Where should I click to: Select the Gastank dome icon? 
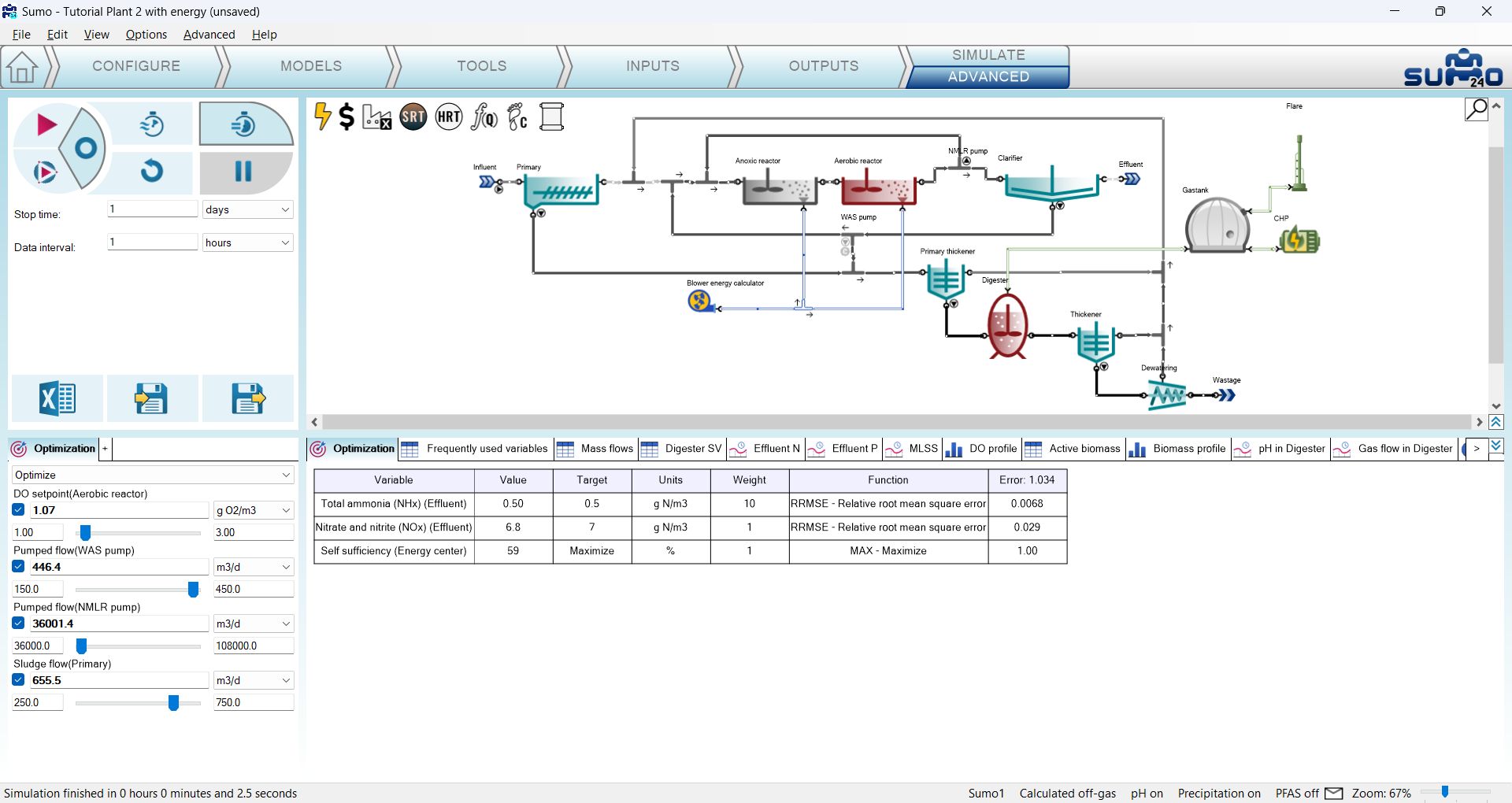pos(1217,225)
